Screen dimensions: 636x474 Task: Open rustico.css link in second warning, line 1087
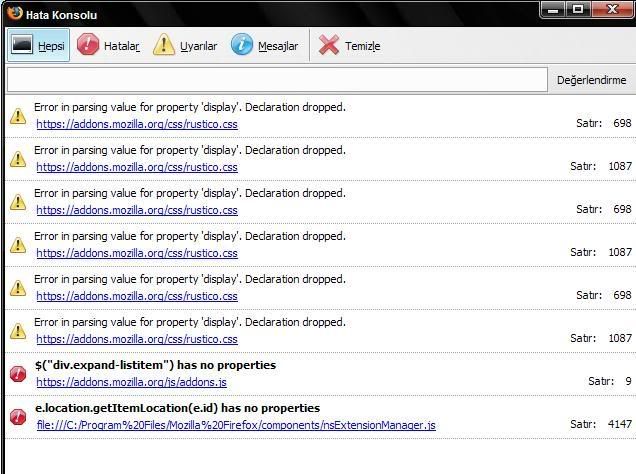pyautogui.click(x=137, y=167)
